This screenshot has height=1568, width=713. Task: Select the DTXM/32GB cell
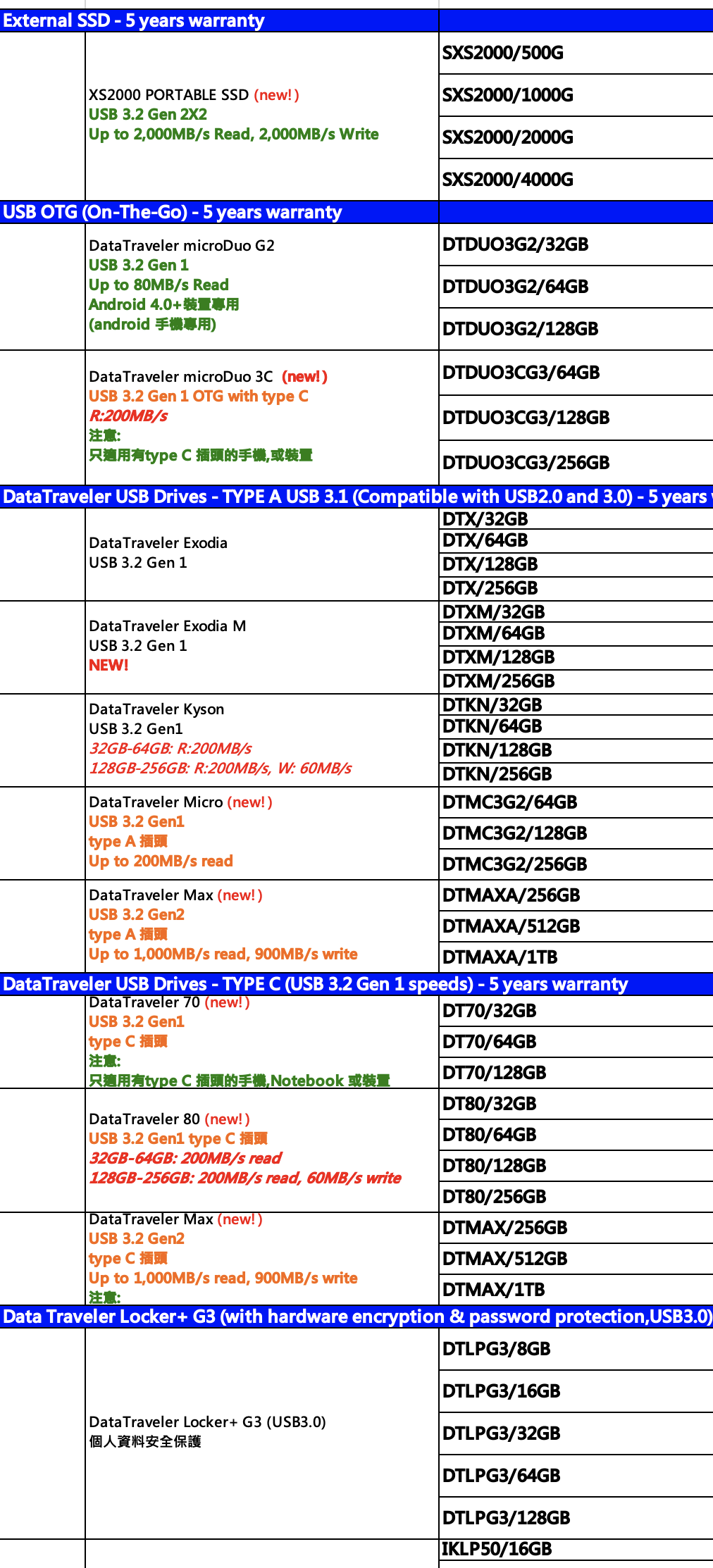point(576,611)
